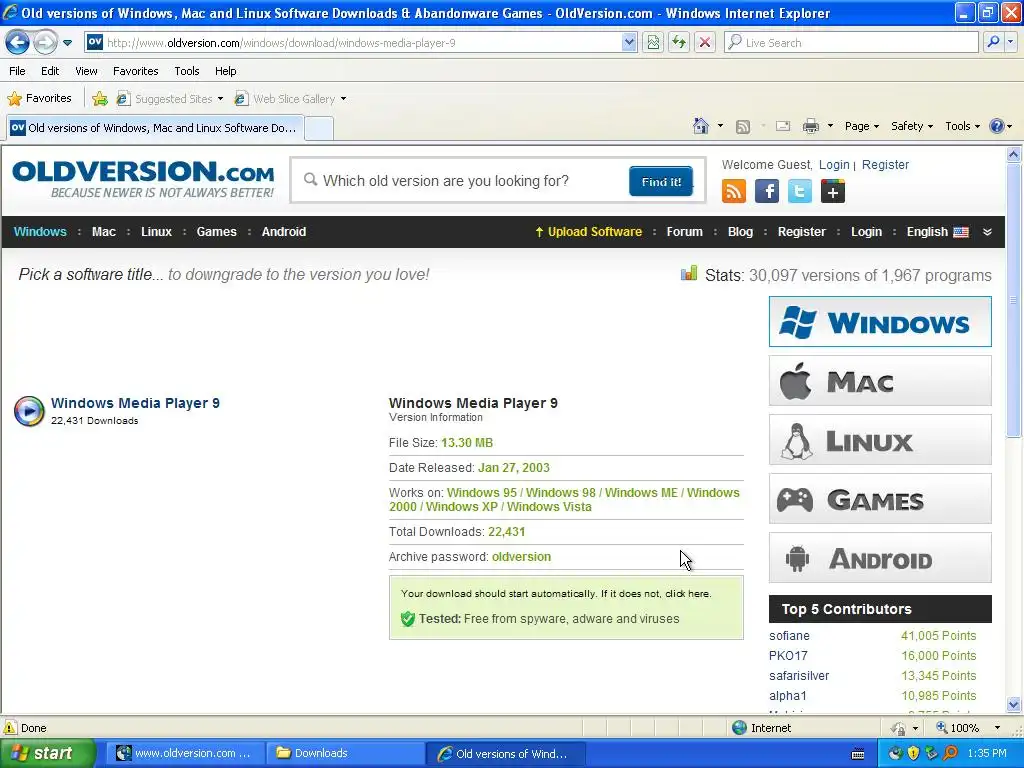Open the Help menu
The height and width of the screenshot is (768, 1024).
(225, 71)
